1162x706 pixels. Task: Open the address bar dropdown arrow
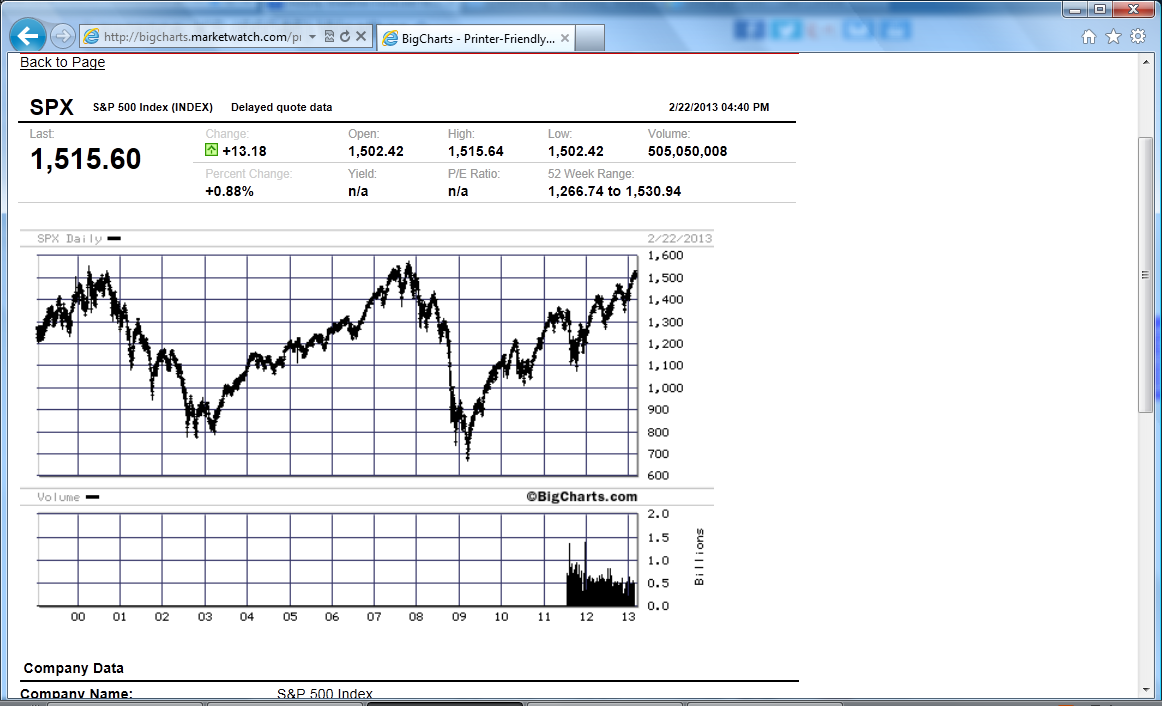pos(312,36)
